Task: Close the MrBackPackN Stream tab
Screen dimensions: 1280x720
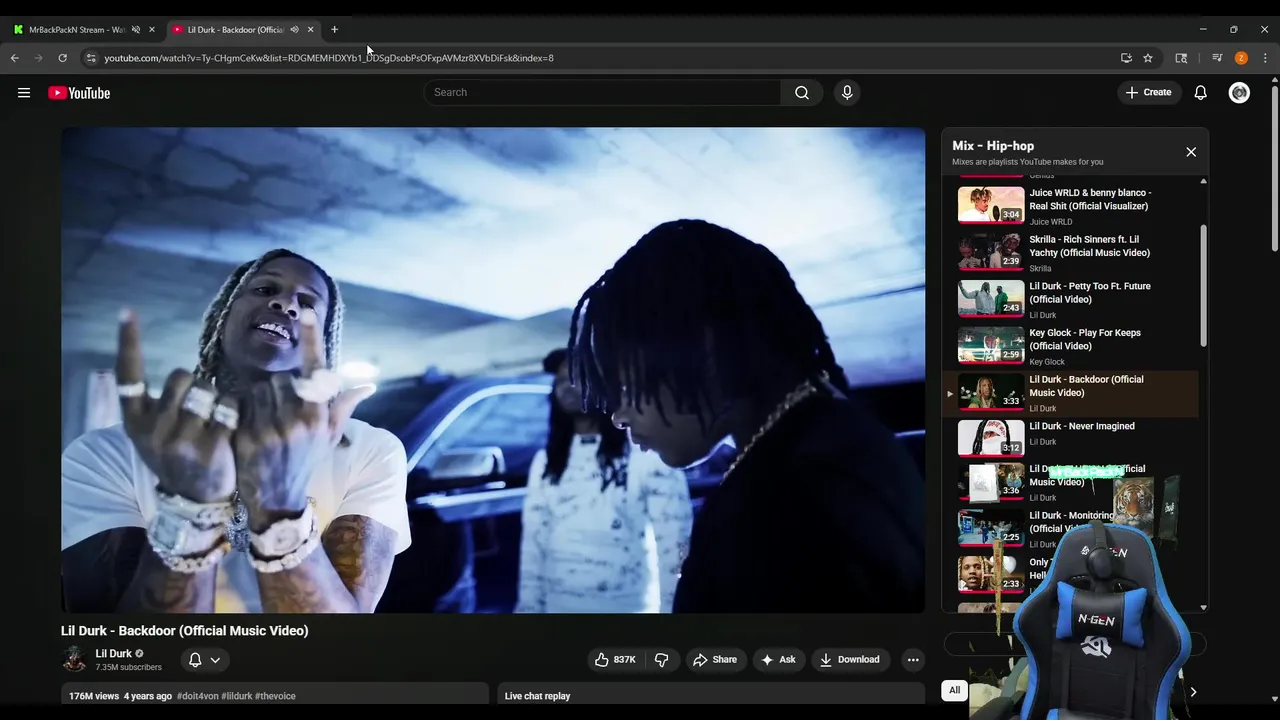Action: pyautogui.click(x=152, y=29)
